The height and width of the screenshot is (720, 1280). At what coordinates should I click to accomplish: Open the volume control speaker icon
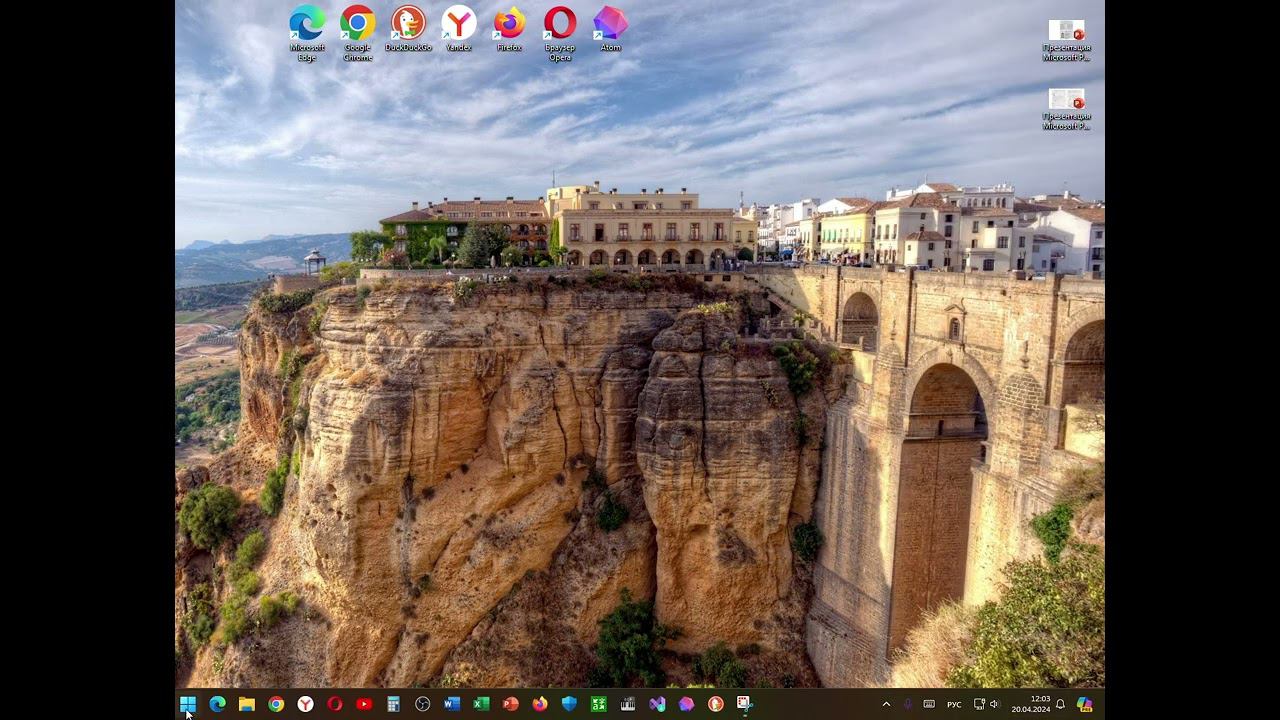point(994,704)
